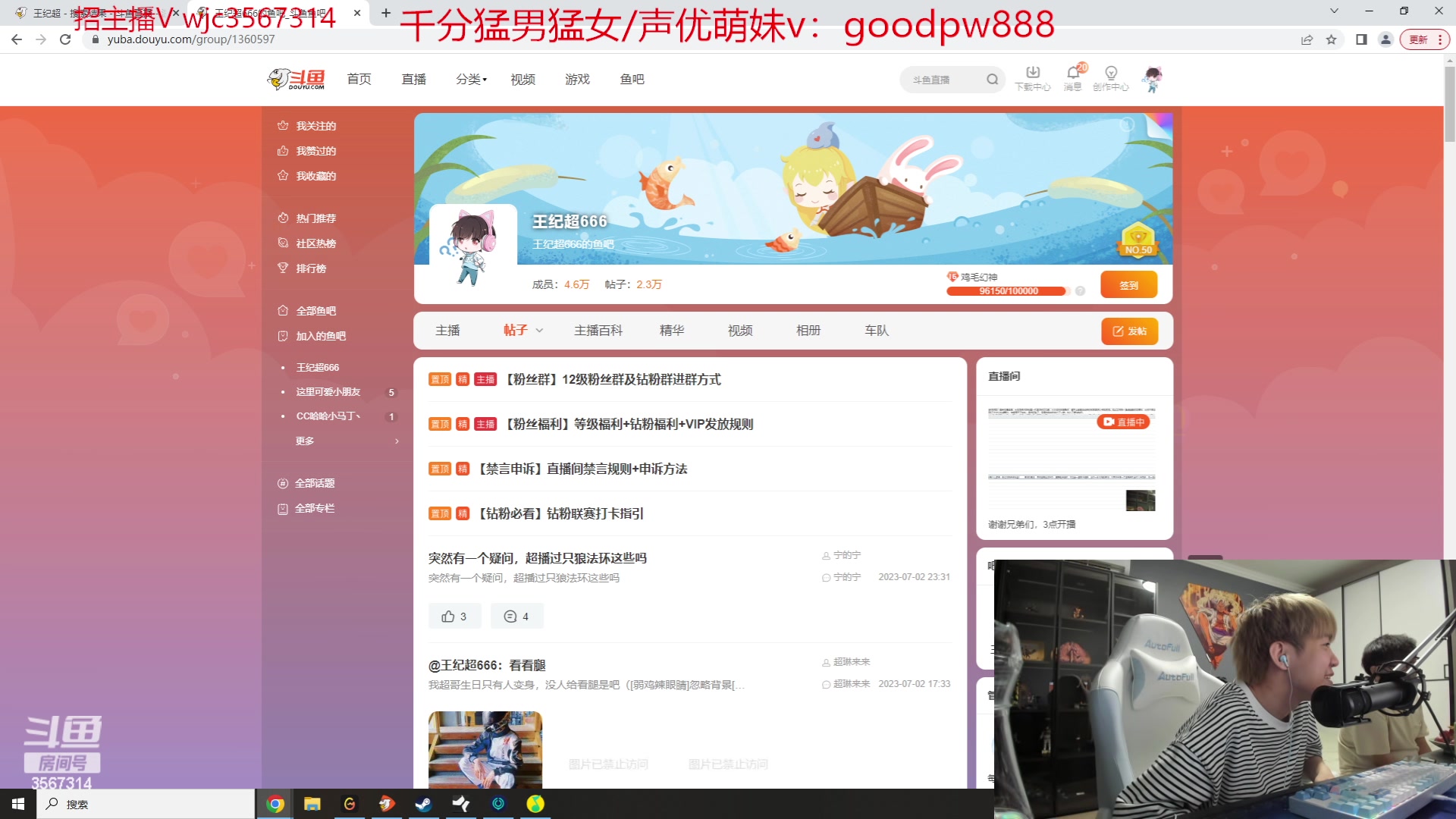Click the 斗鱼直播 search input field

tap(944, 80)
